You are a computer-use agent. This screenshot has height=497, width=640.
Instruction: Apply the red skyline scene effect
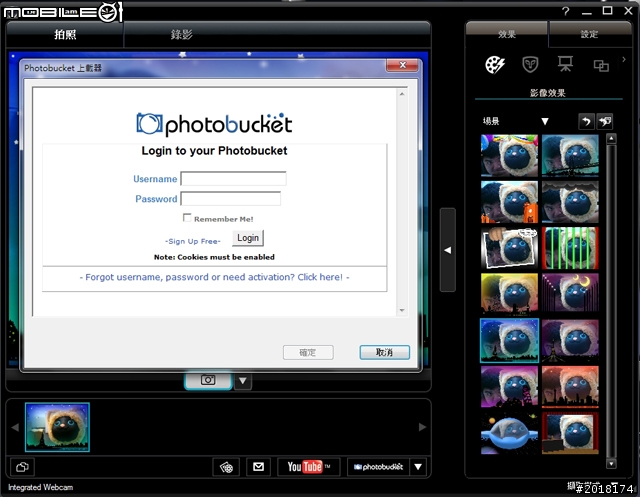coord(570,386)
